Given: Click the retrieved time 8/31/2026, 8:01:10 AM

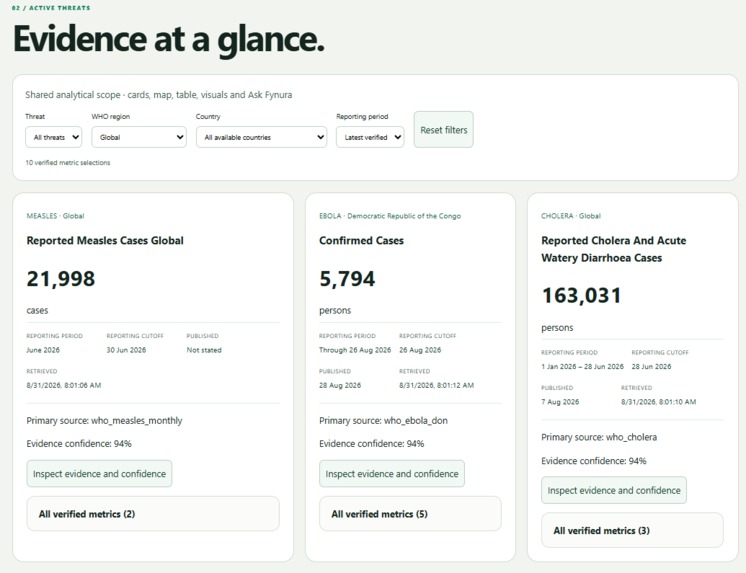Looking at the screenshot, I should pyautogui.click(x=658, y=402).
